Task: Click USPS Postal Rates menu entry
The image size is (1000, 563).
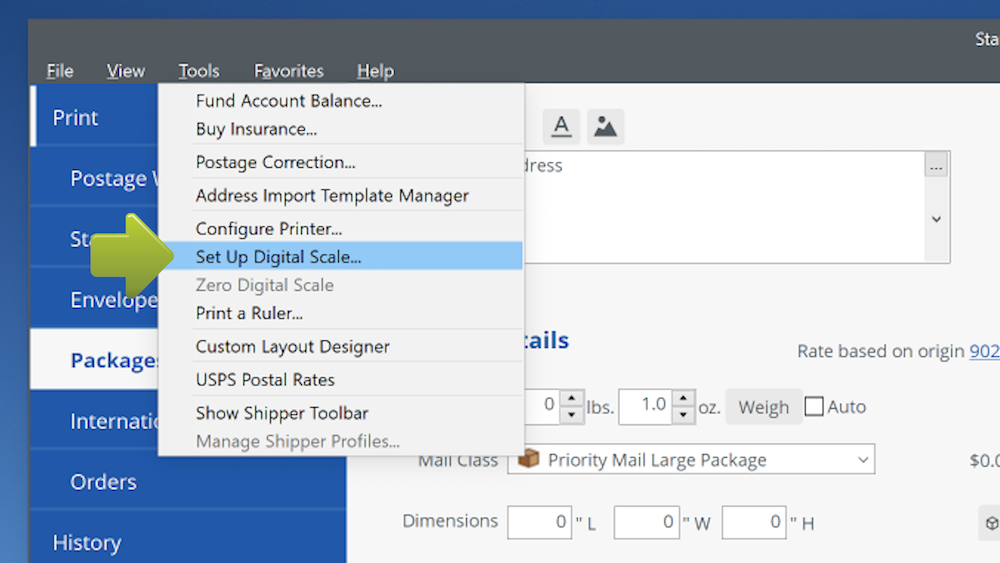Action: (x=265, y=380)
